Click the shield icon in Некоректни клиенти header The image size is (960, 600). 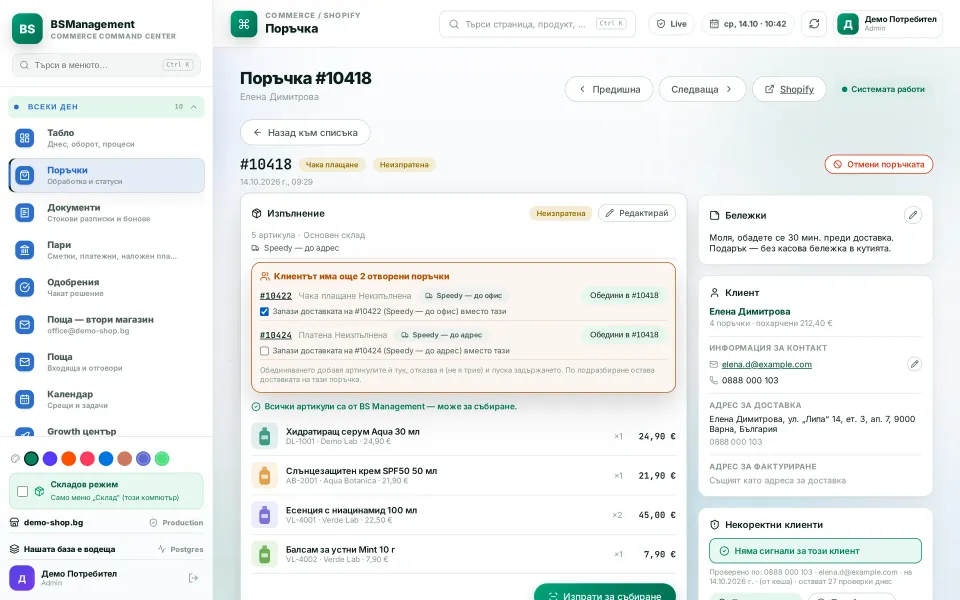click(714, 525)
